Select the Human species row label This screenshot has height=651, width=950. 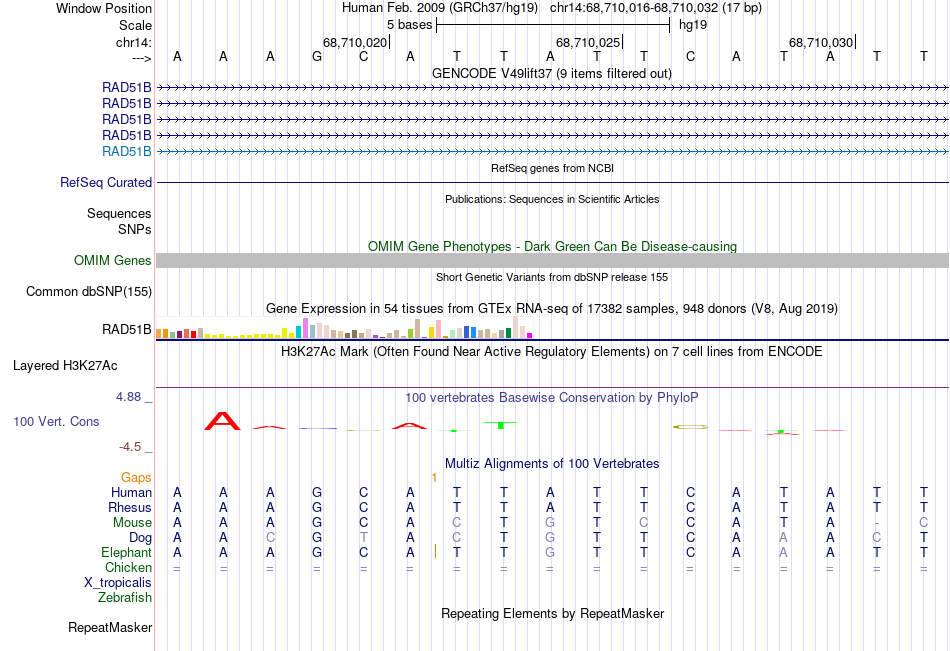coord(131,492)
